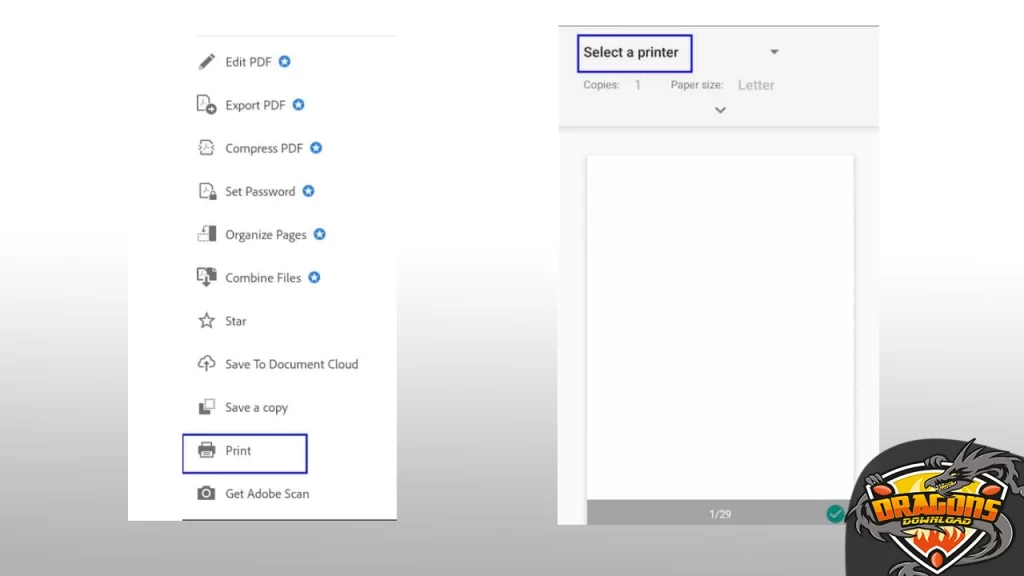Click the Copies number field

638,85
